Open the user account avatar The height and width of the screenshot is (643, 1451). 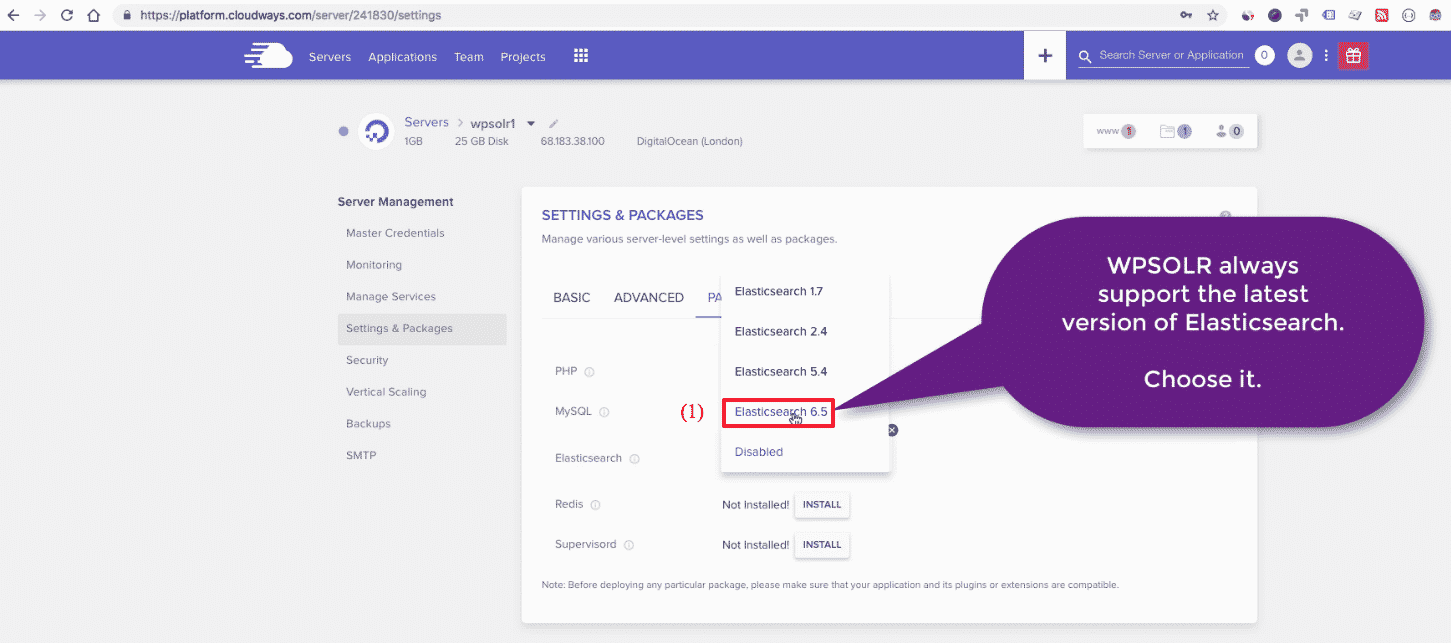pos(1299,56)
